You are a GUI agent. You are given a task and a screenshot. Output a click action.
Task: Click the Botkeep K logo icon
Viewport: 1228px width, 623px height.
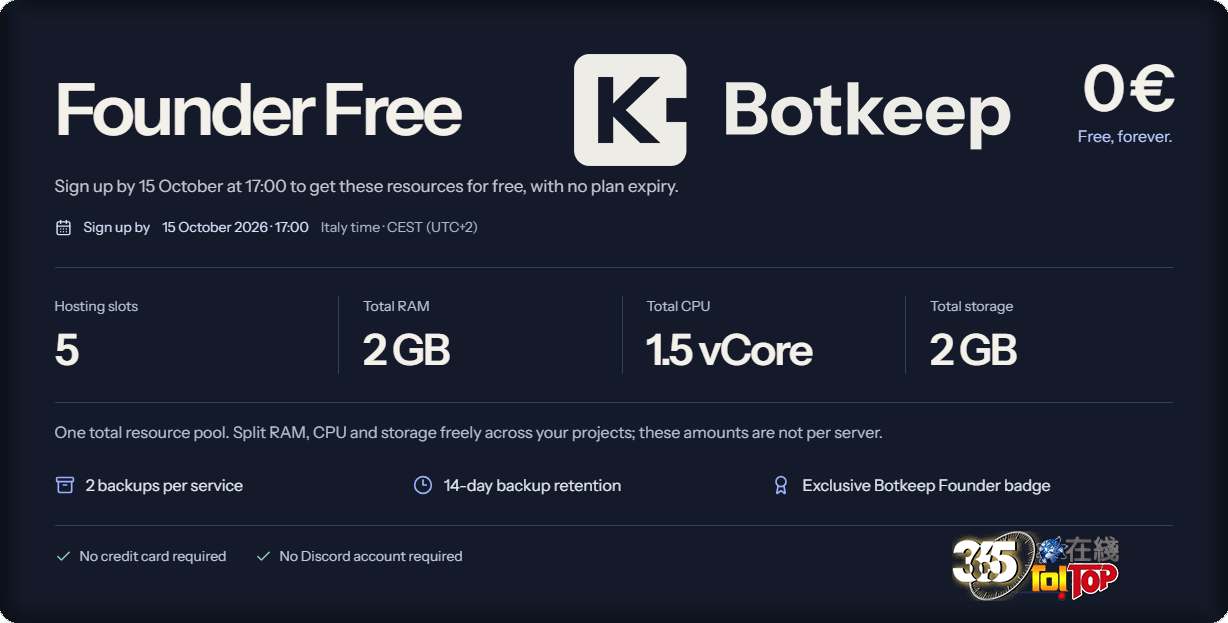630,110
